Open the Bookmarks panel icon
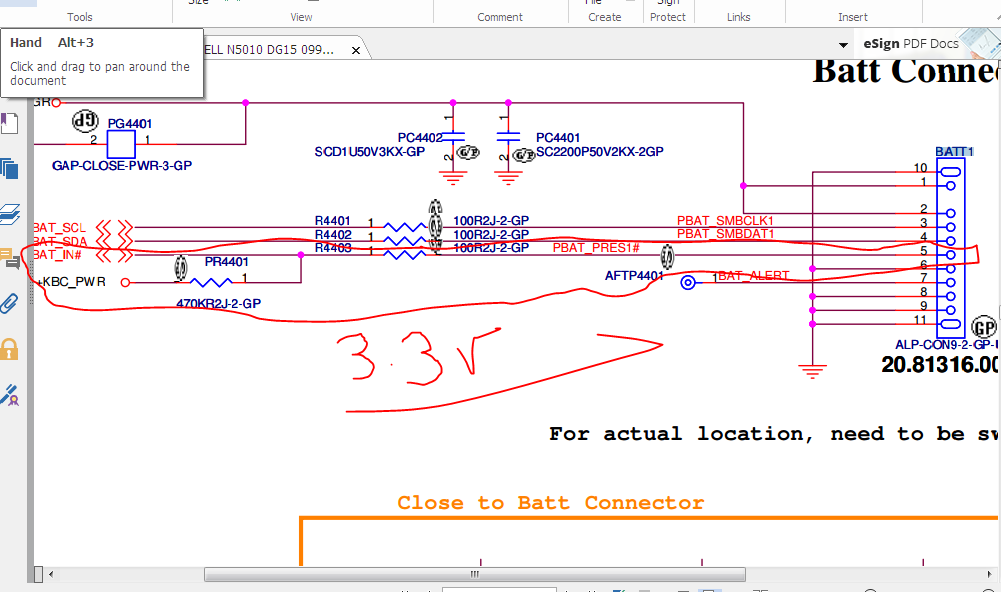Screen dimensions: 1001x592 click(10, 124)
